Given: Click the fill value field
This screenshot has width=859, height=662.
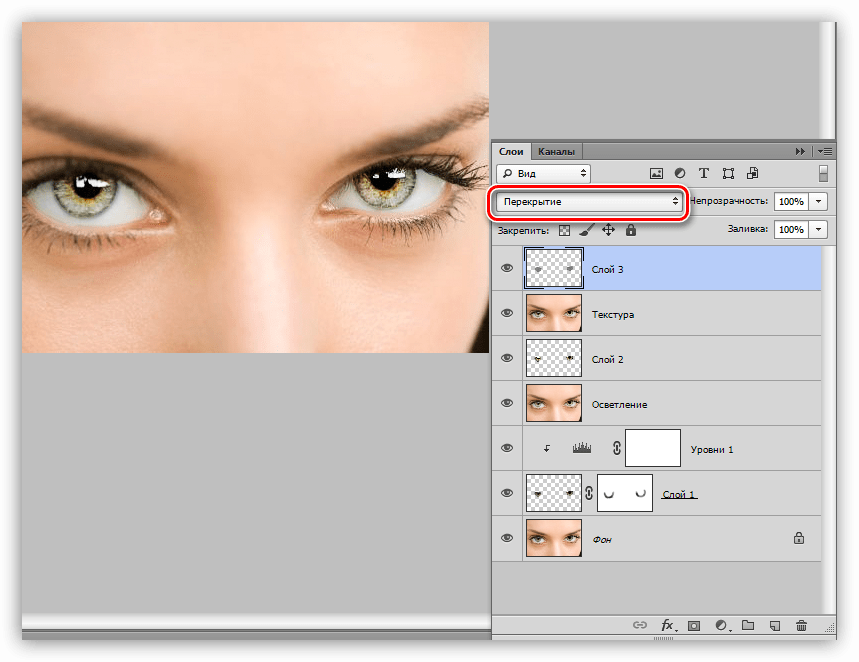Looking at the screenshot, I should (791, 230).
